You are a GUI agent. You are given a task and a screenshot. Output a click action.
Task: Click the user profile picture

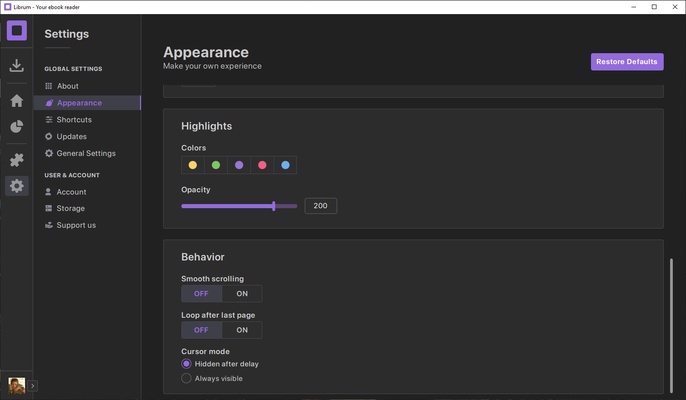point(16,385)
